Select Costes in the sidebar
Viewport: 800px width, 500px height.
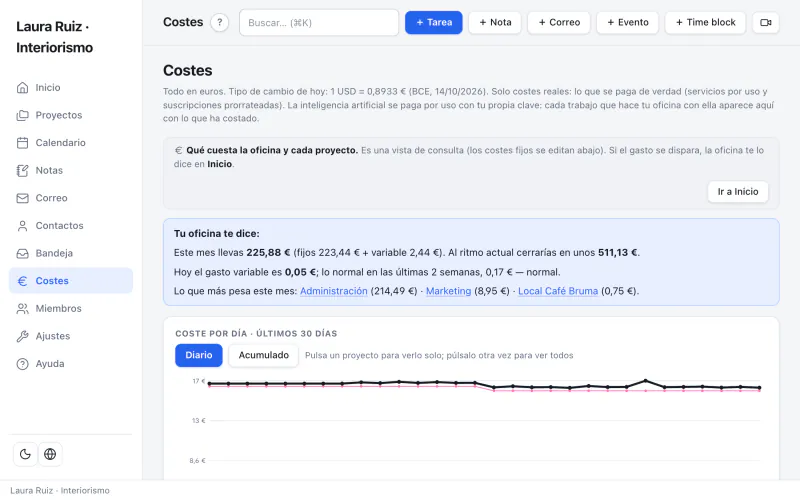click(x=71, y=281)
